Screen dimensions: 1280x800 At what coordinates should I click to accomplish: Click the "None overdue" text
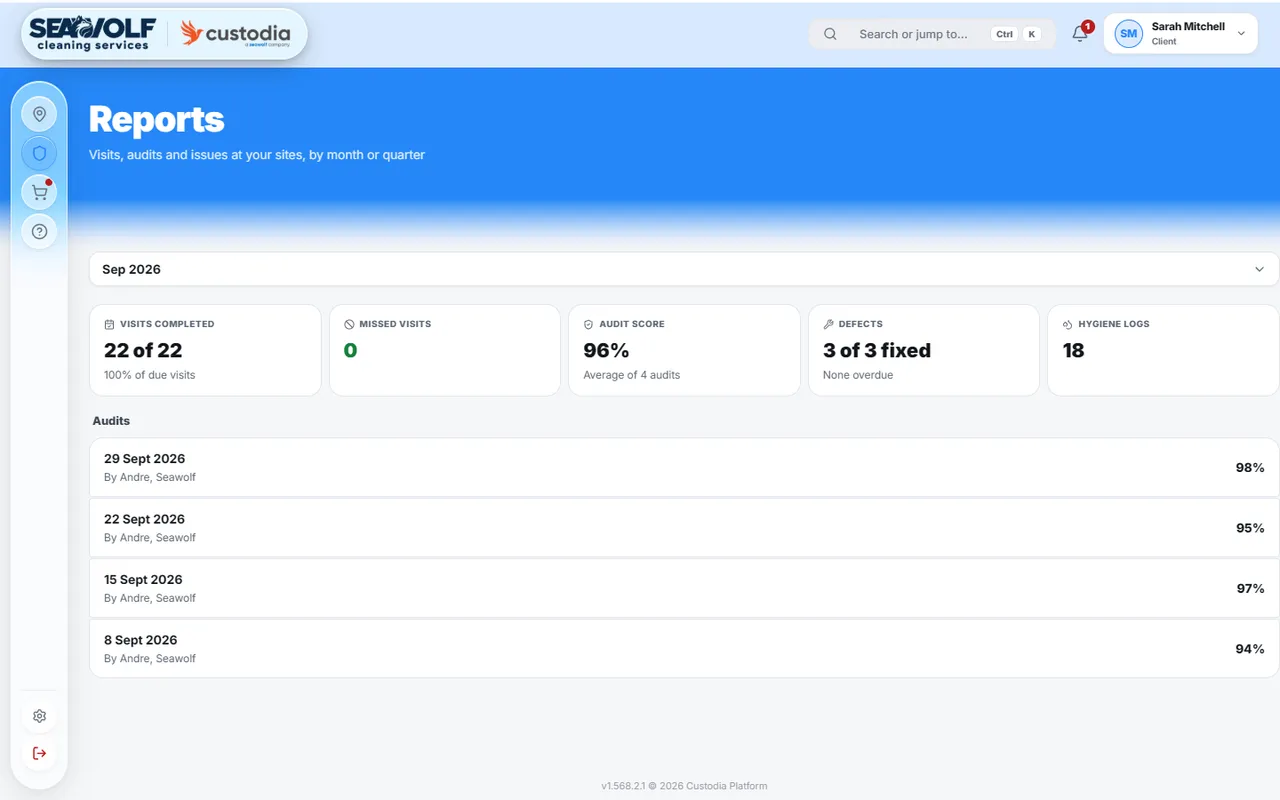pos(858,375)
